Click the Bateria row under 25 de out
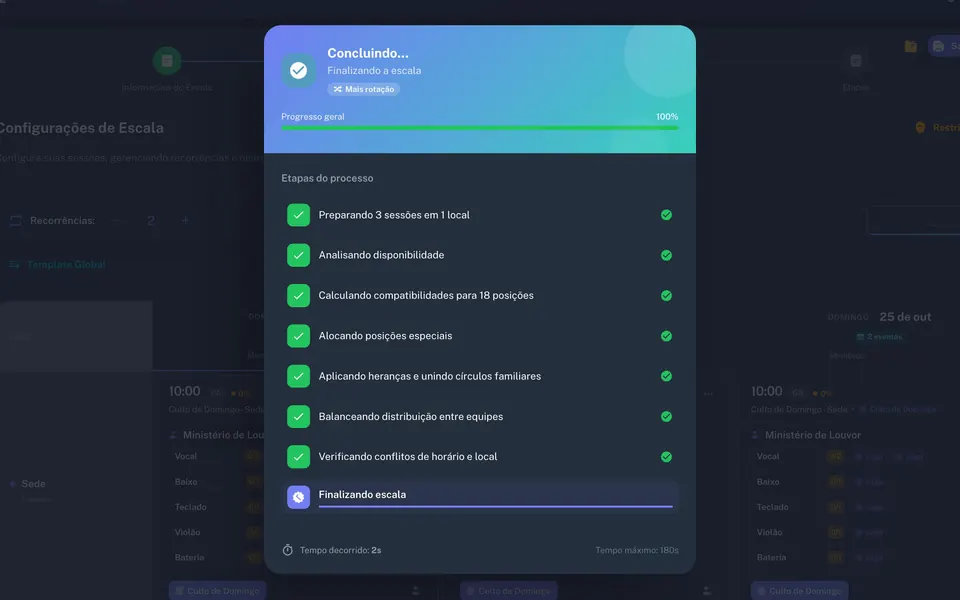960x600 pixels. 820,558
